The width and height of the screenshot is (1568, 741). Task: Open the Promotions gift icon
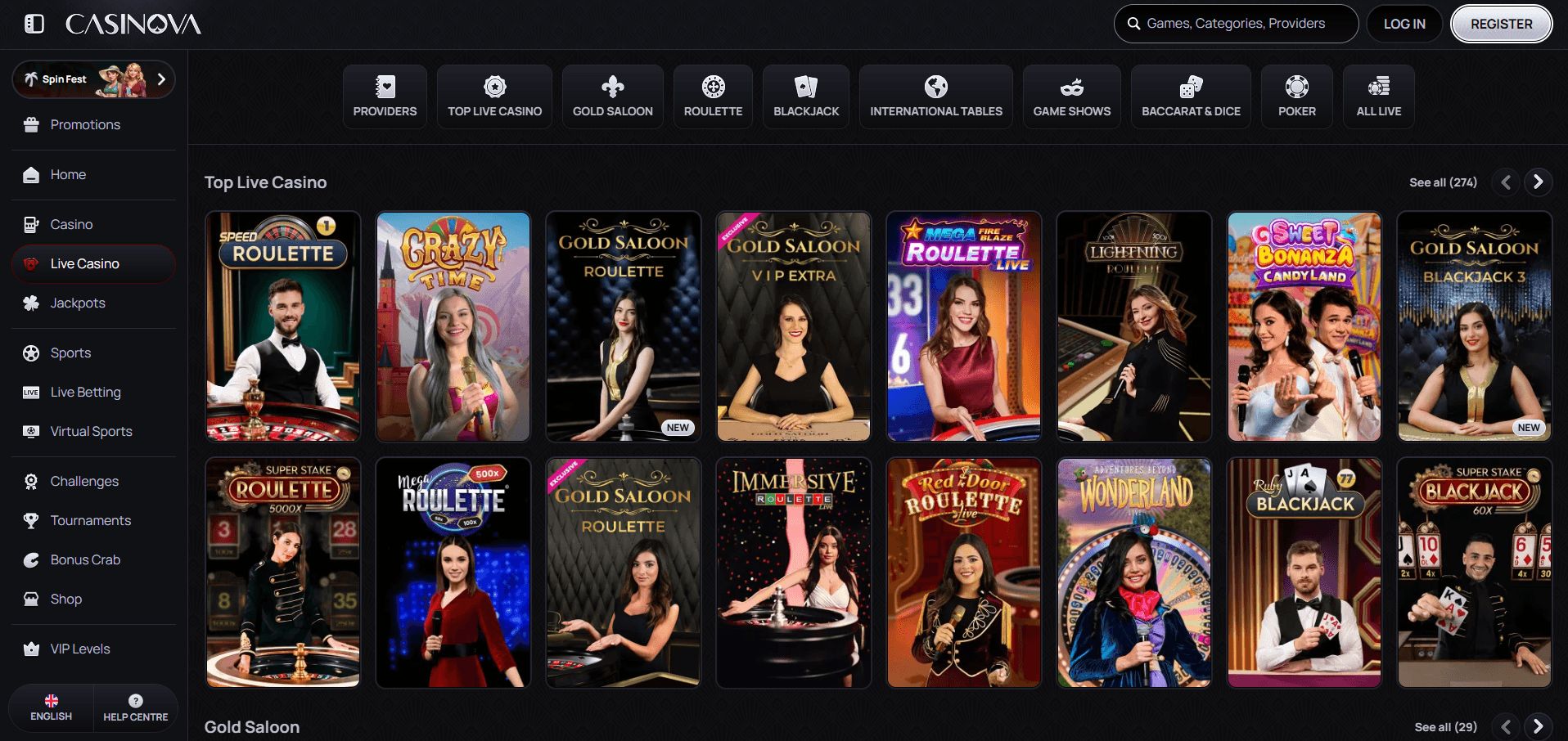[x=31, y=124]
